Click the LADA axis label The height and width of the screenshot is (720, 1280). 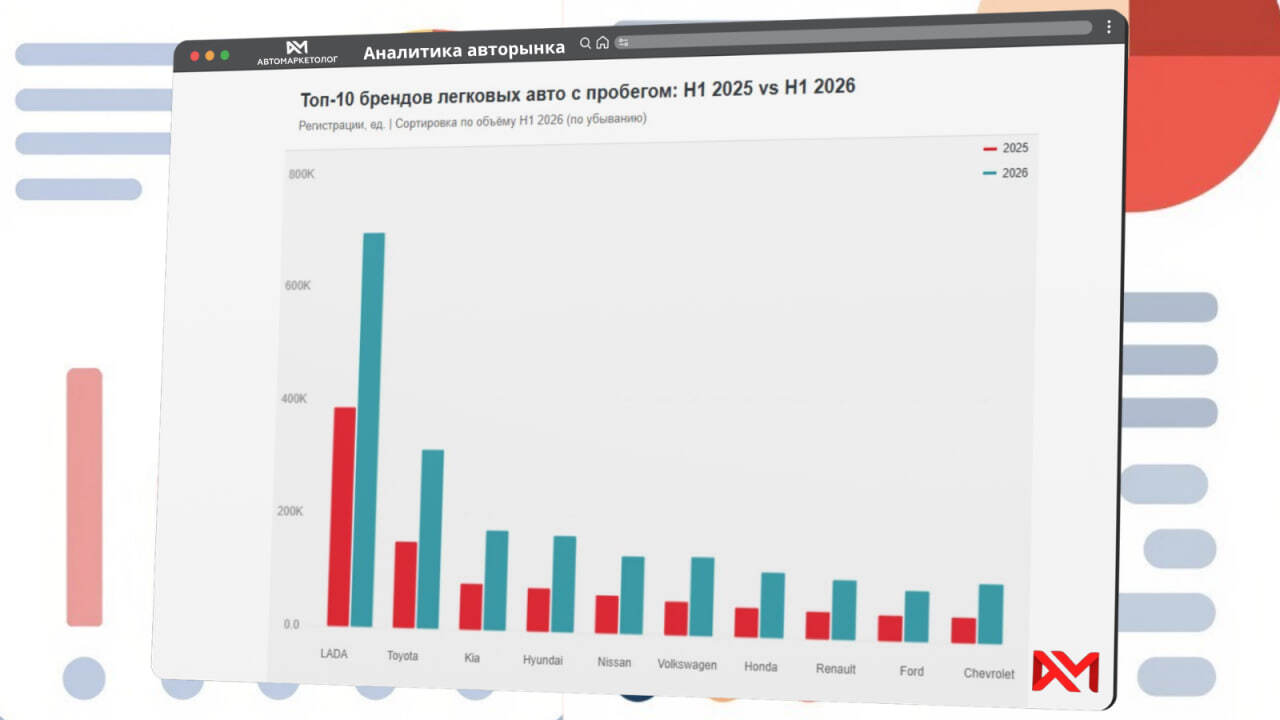[x=334, y=654]
